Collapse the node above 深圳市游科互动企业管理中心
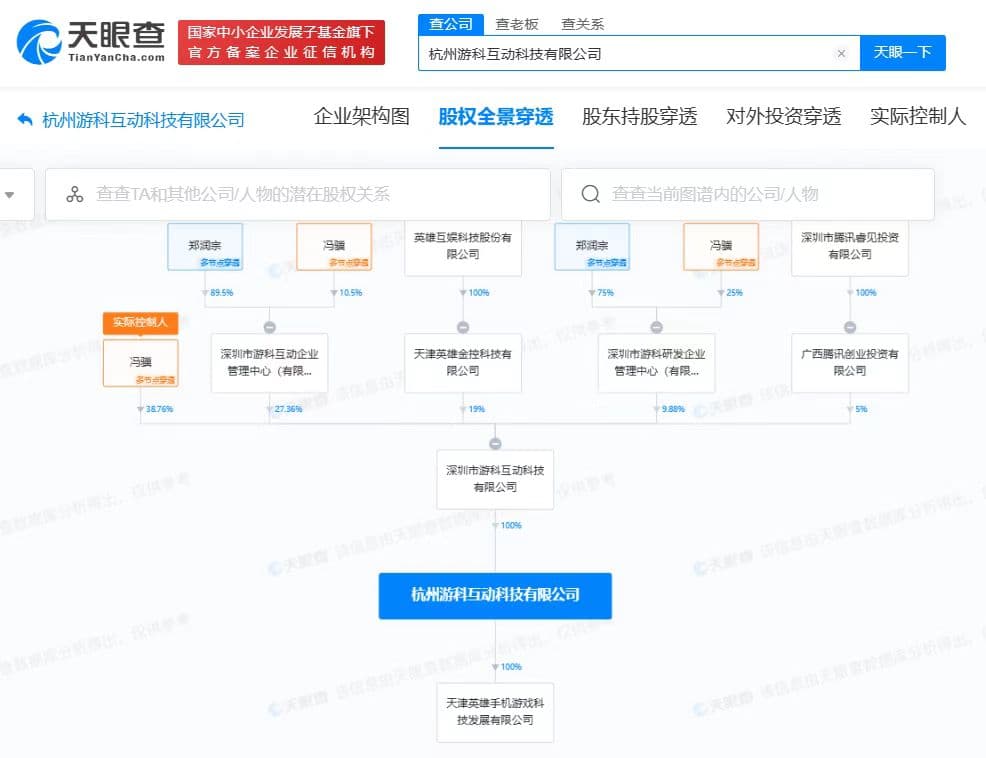 (x=269, y=327)
